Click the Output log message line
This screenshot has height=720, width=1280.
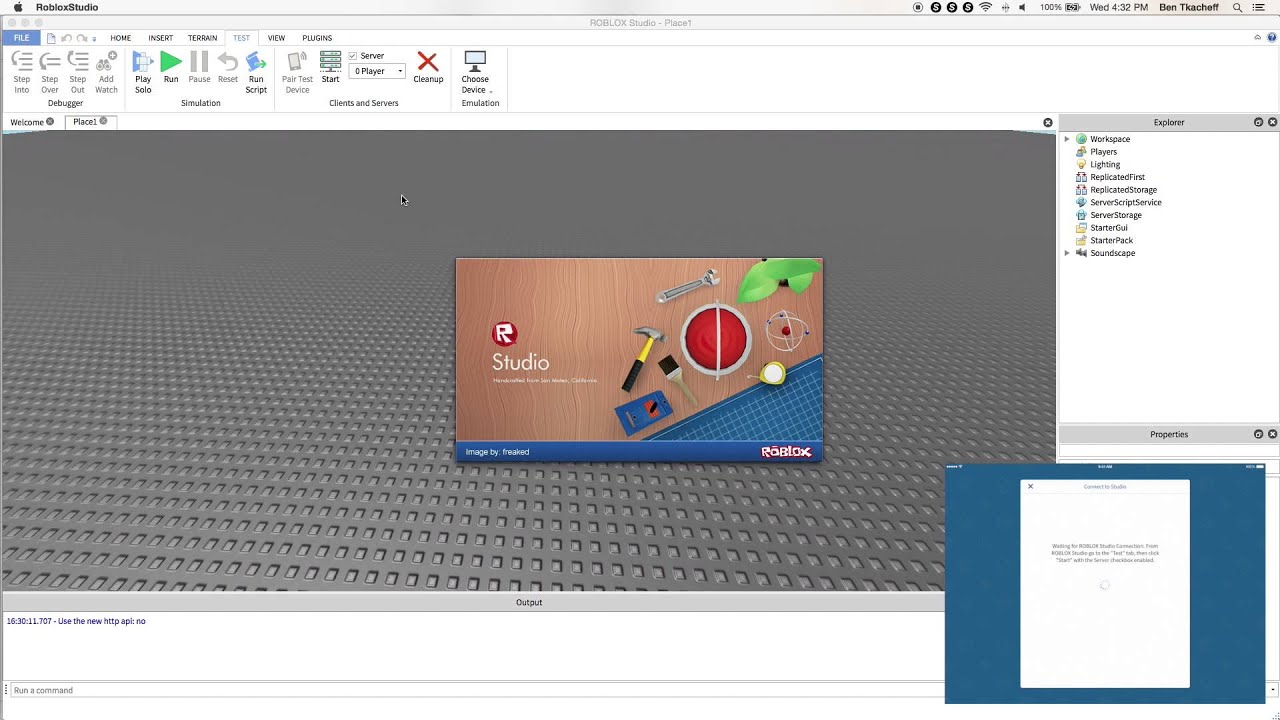coord(76,621)
